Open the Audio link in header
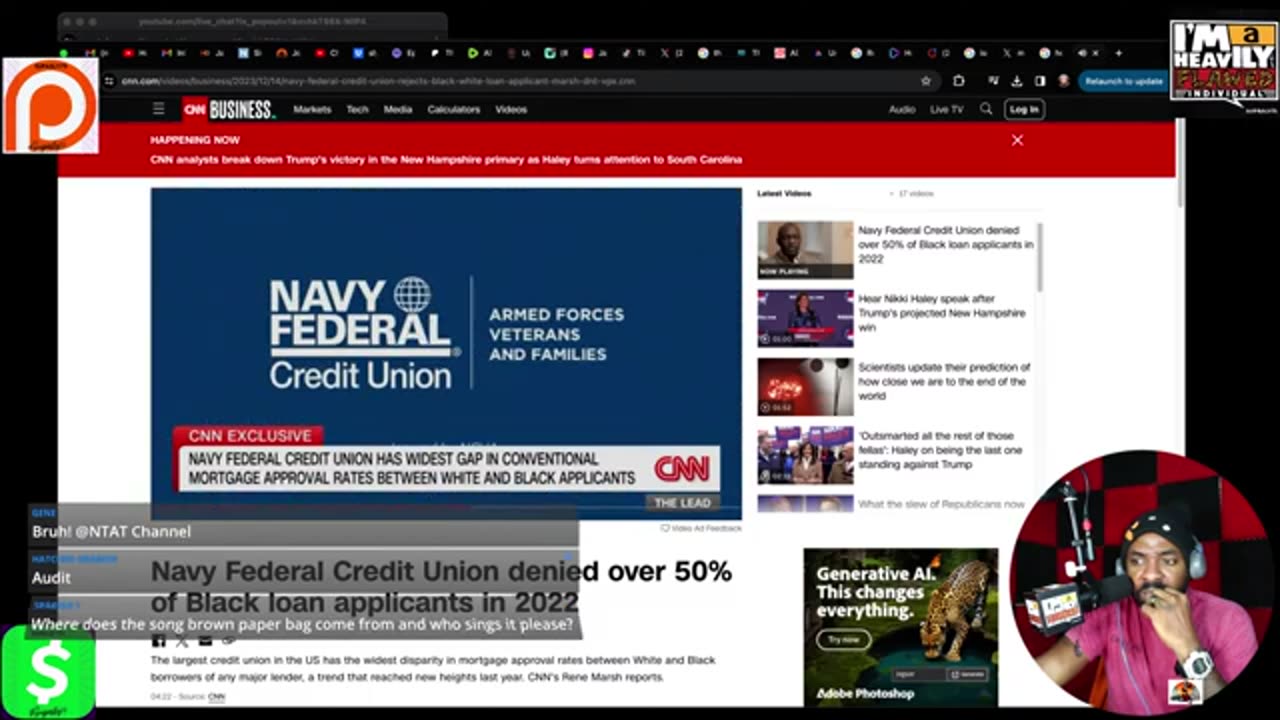The height and width of the screenshot is (720, 1280). pyautogui.click(x=902, y=109)
